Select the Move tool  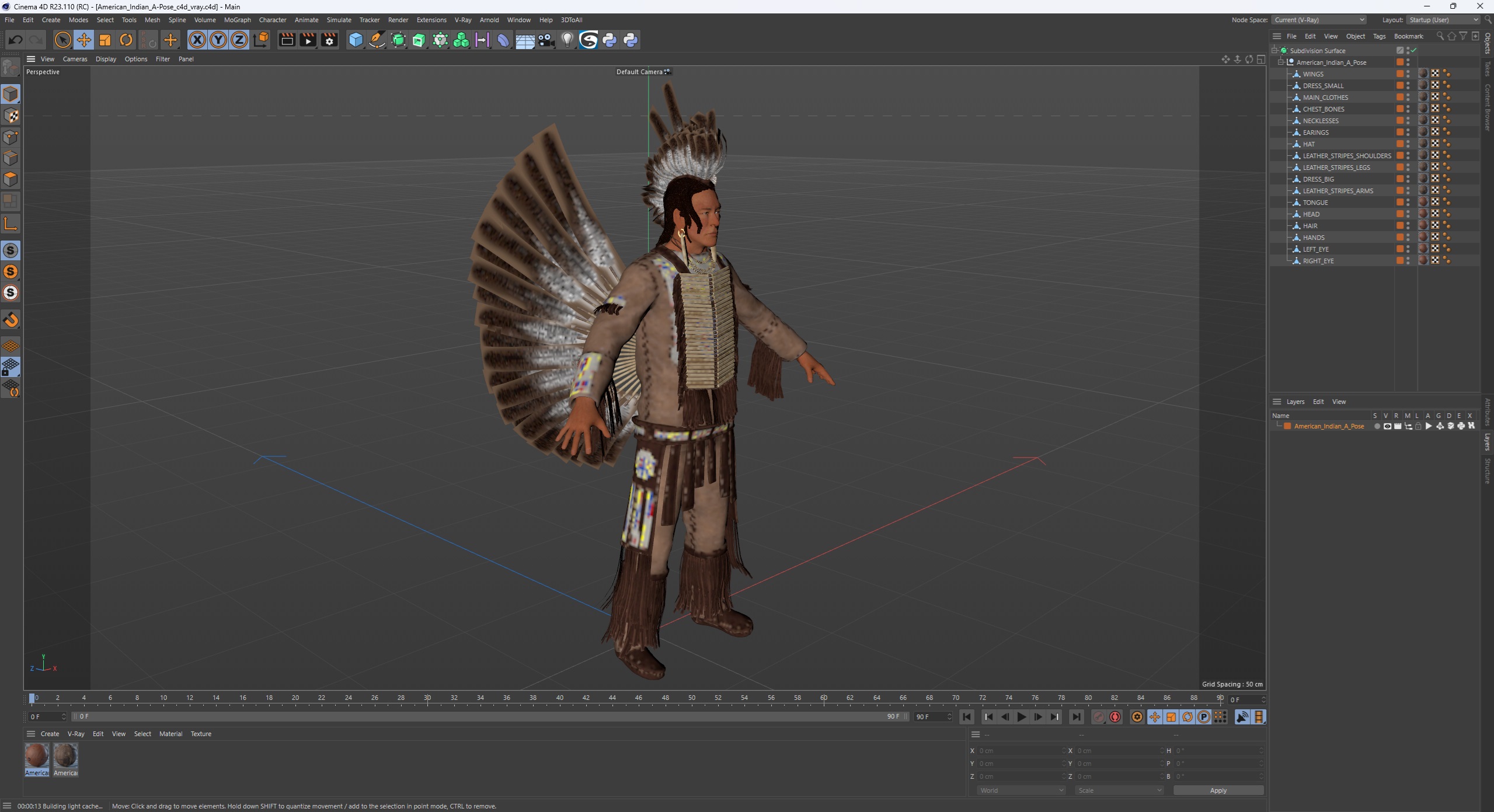coord(83,40)
